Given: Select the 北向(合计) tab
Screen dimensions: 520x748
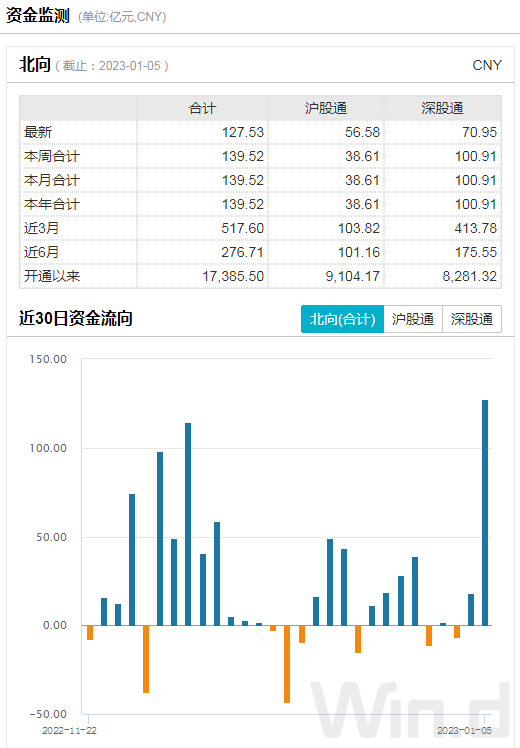Looking at the screenshot, I should pyautogui.click(x=342, y=319).
